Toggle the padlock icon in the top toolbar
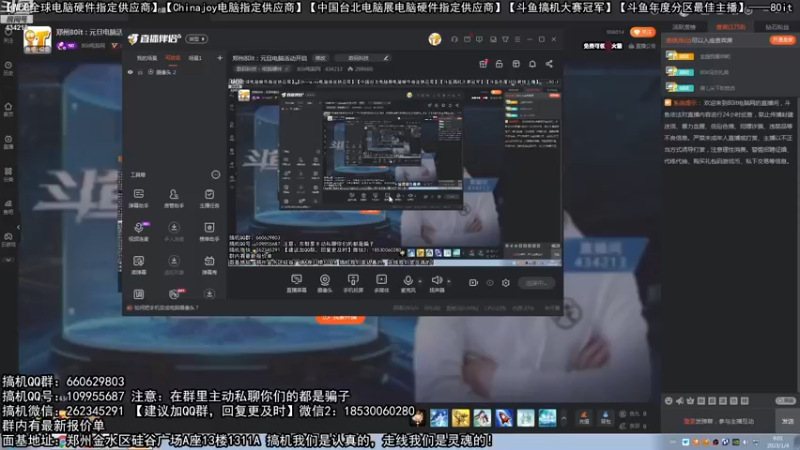 pos(499,64)
